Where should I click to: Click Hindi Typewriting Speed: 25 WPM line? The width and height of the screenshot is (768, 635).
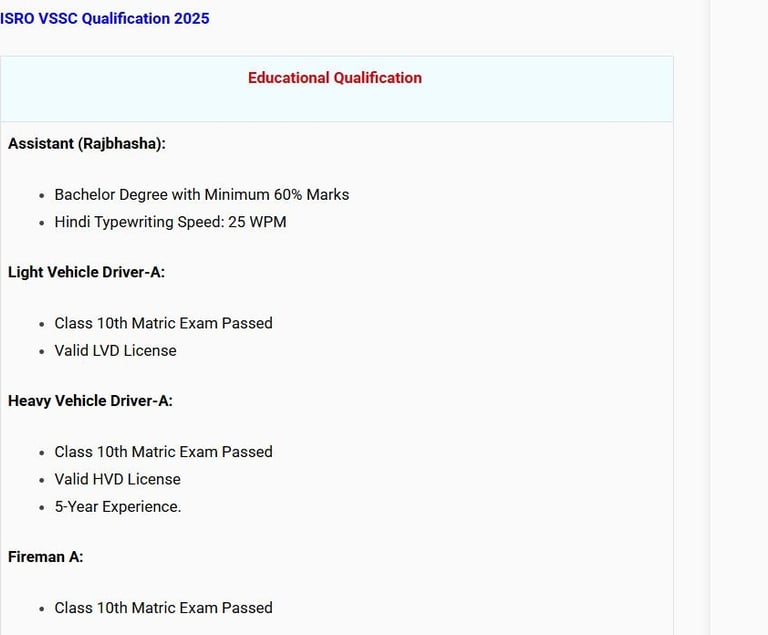coord(170,222)
